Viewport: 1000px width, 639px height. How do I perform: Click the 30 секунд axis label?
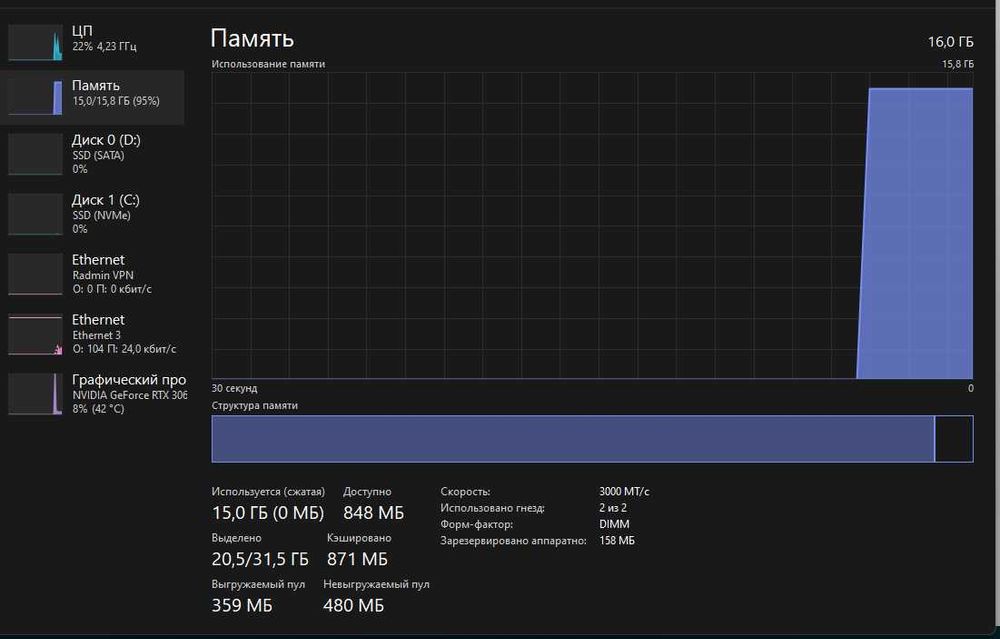[x=234, y=388]
